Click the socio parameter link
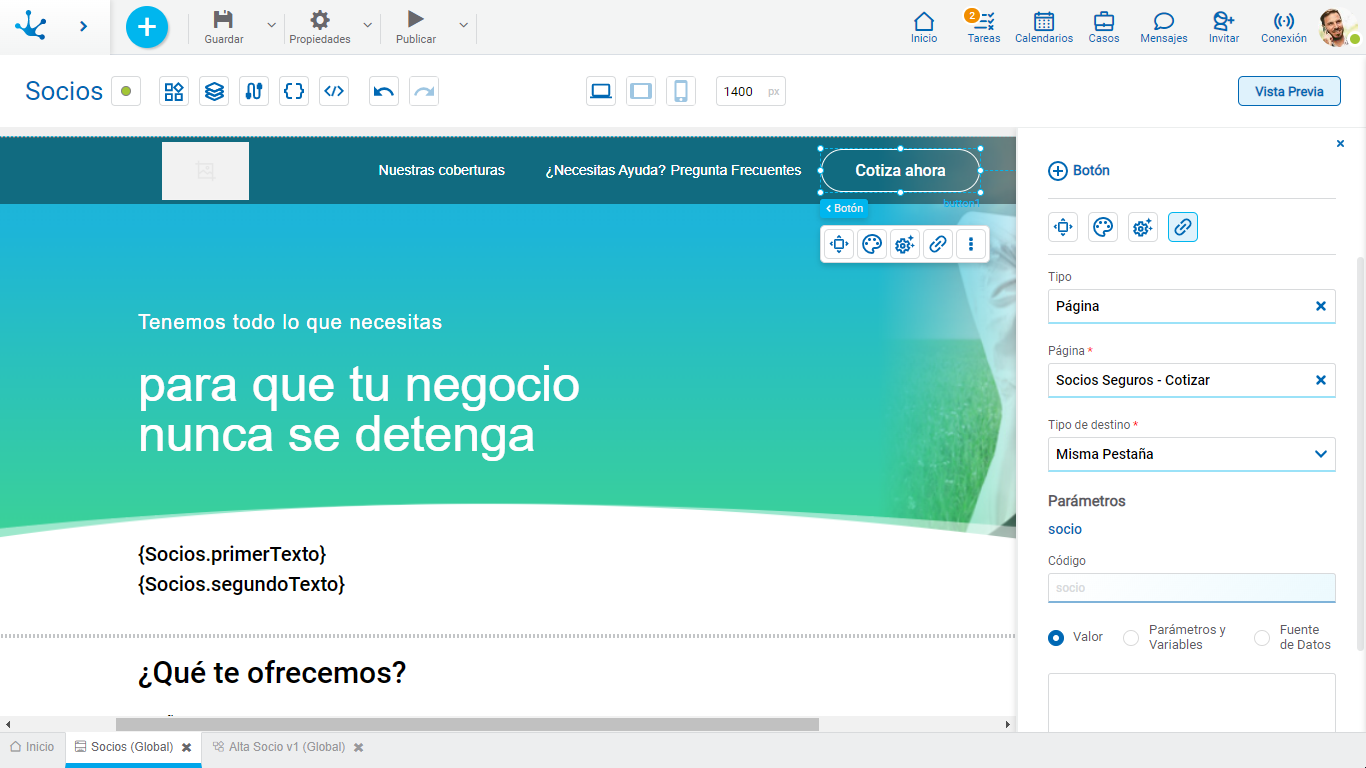 click(1065, 529)
